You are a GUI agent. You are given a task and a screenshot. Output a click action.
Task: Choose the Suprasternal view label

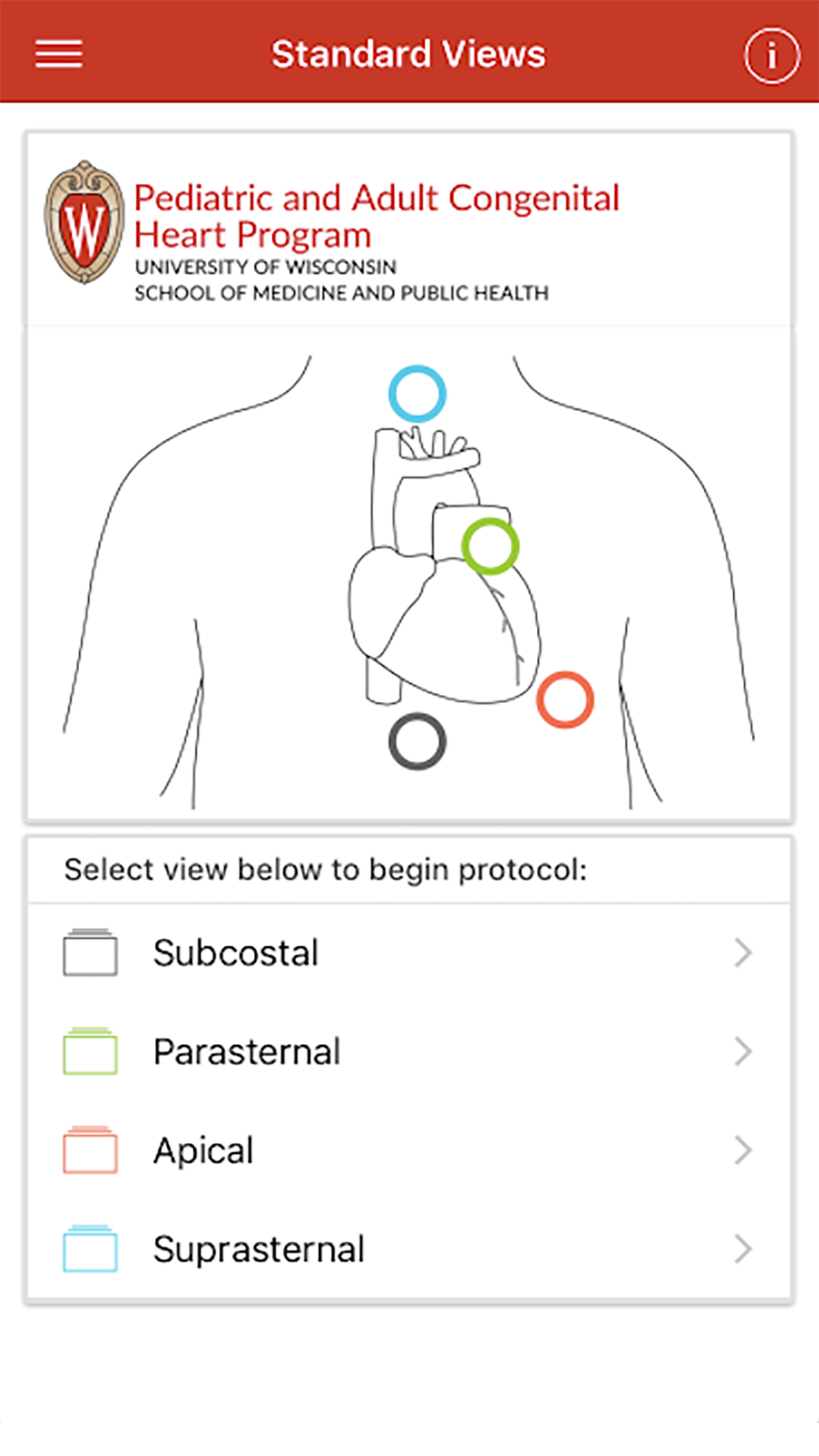(x=258, y=1249)
